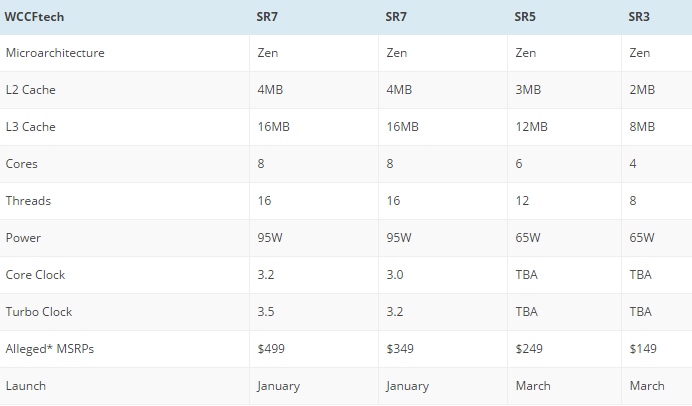The height and width of the screenshot is (406, 692).
Task: Select the SR5 column header
Action: pyautogui.click(x=525, y=16)
